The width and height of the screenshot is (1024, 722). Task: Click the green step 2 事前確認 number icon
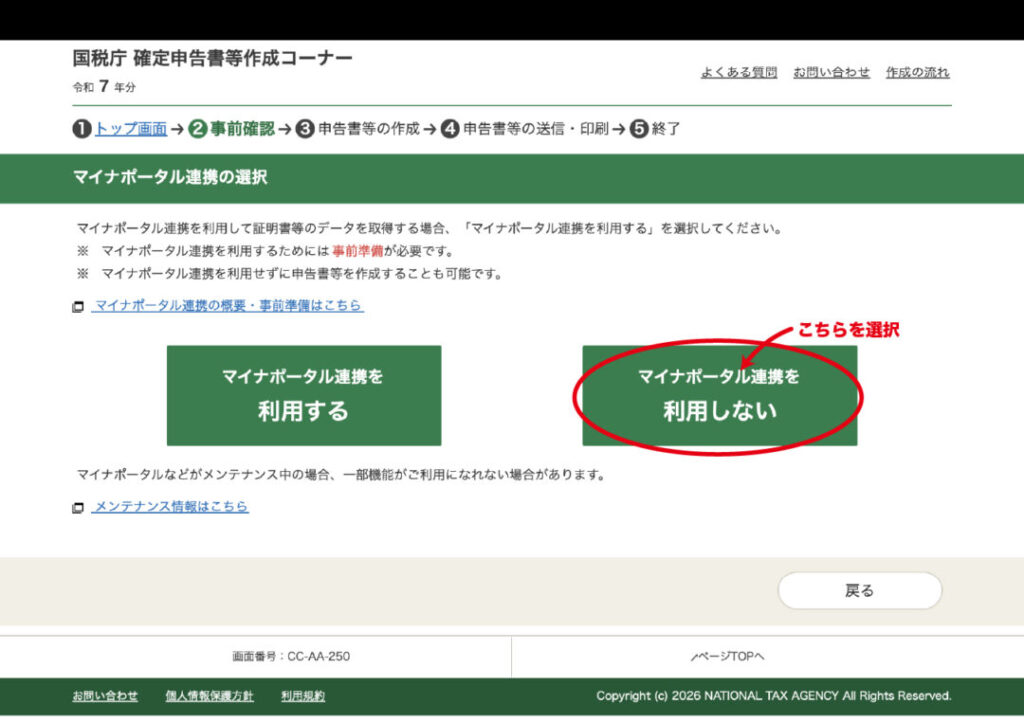197,129
